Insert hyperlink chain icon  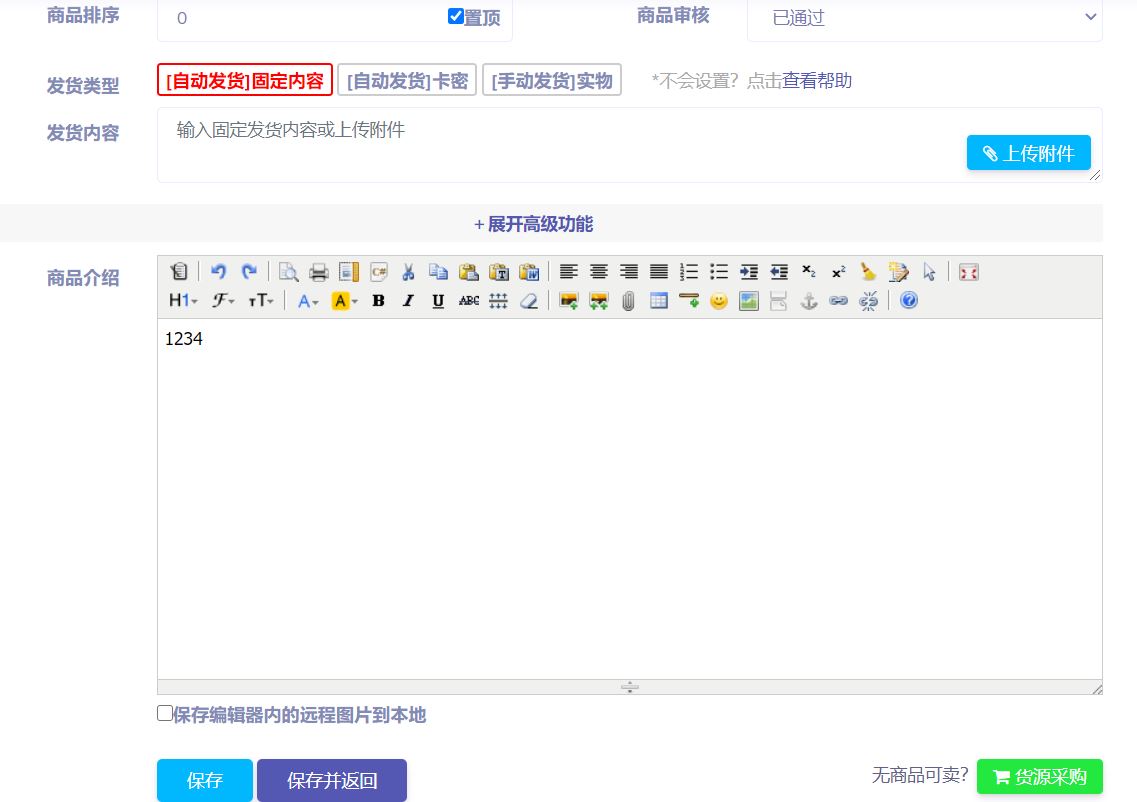tap(838, 301)
